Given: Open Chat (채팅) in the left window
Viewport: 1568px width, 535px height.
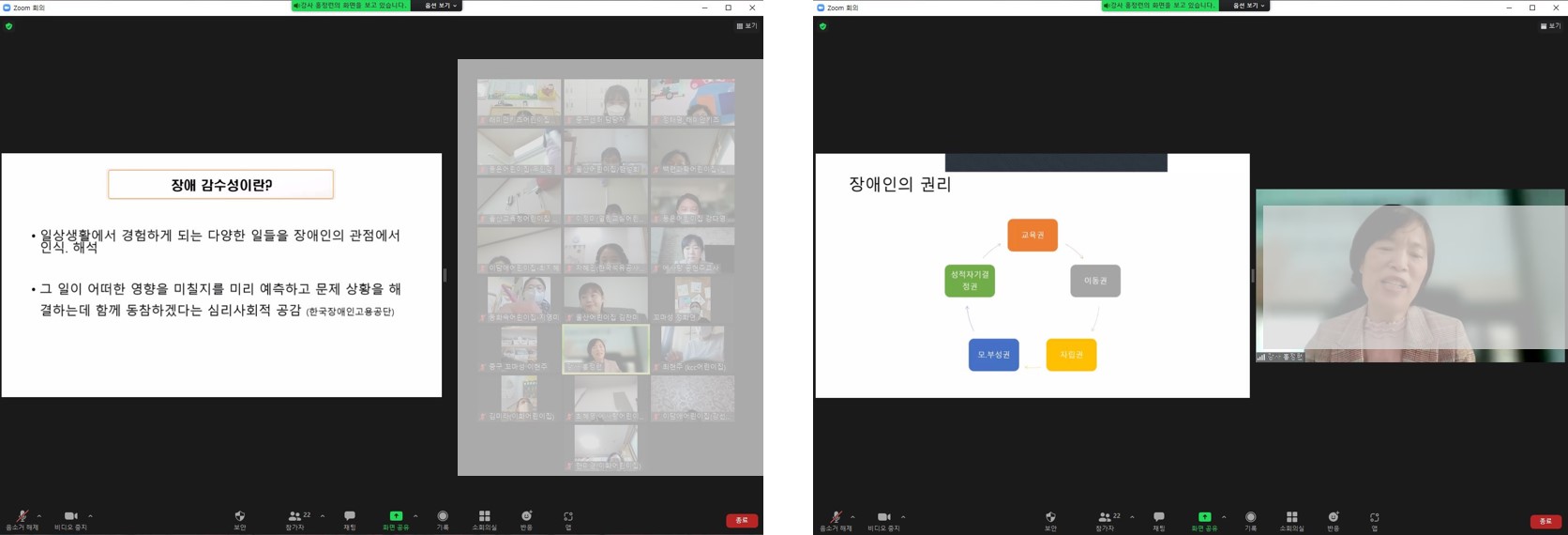Looking at the screenshot, I should pos(350,518).
